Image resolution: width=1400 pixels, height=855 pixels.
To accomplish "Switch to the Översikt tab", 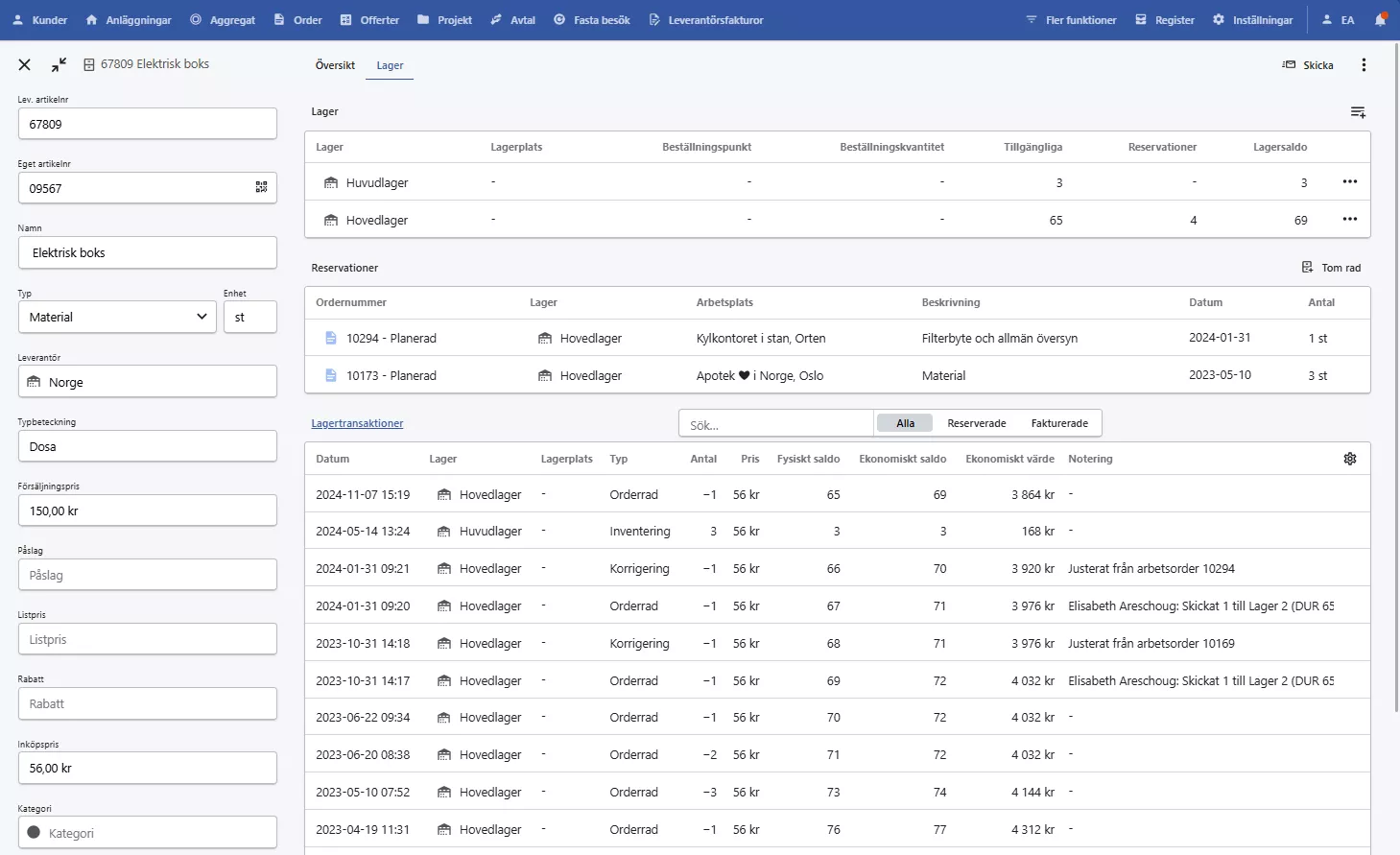I will point(335,65).
